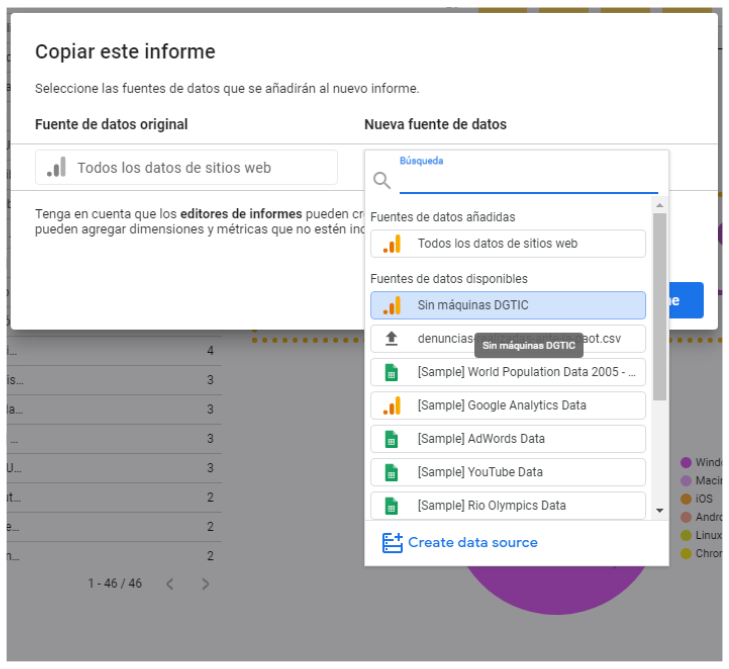Image resolution: width=729 pixels, height=669 pixels.
Task: Select [Sample] YouTube Data source
Action: (x=508, y=472)
